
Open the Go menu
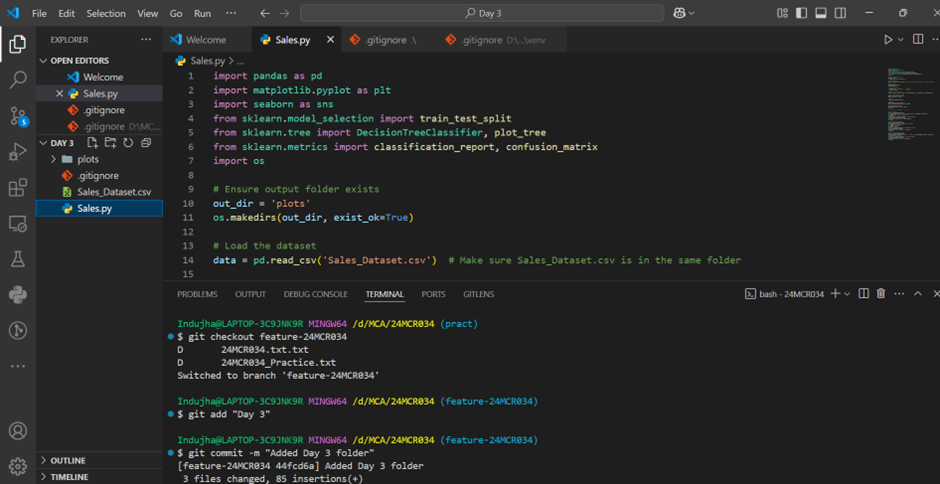click(x=176, y=13)
